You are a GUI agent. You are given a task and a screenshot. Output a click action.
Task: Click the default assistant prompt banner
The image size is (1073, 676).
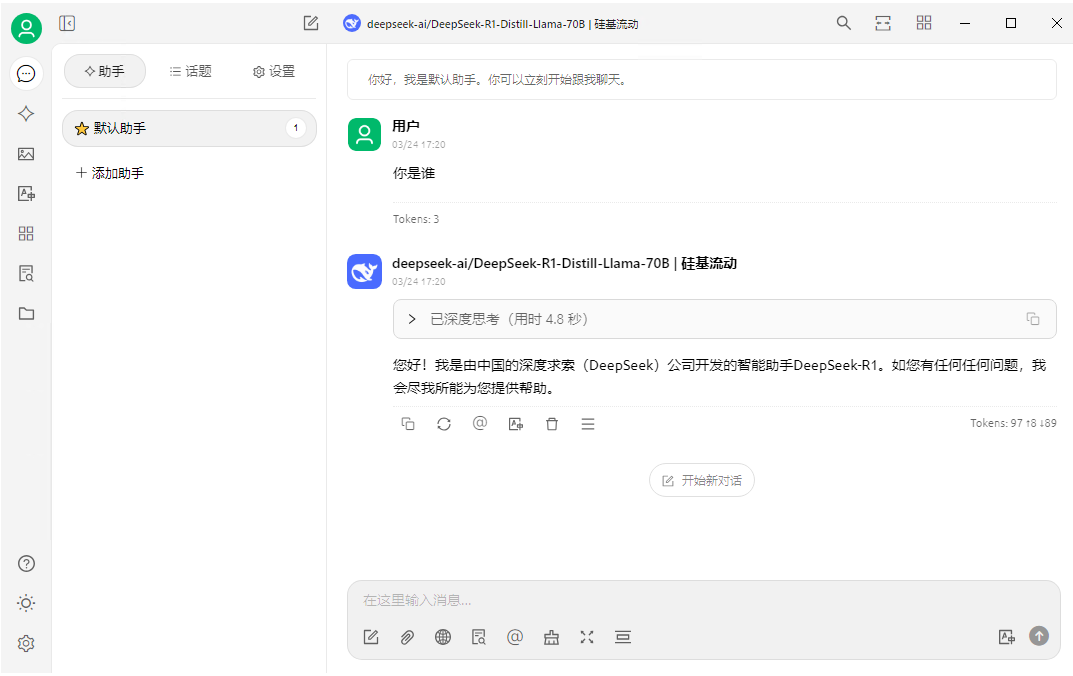coord(702,79)
